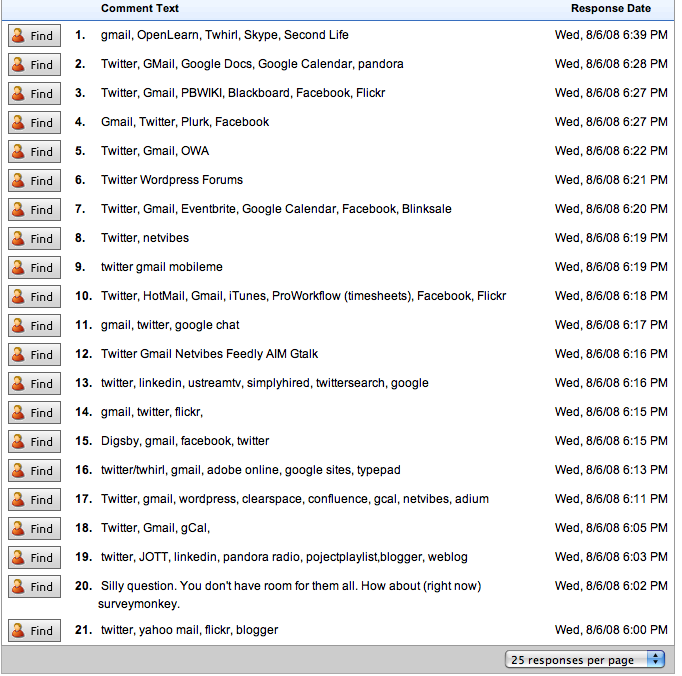682x676 pixels.
Task: Open Find for response 3 PBWIKI row
Action: 34,94
